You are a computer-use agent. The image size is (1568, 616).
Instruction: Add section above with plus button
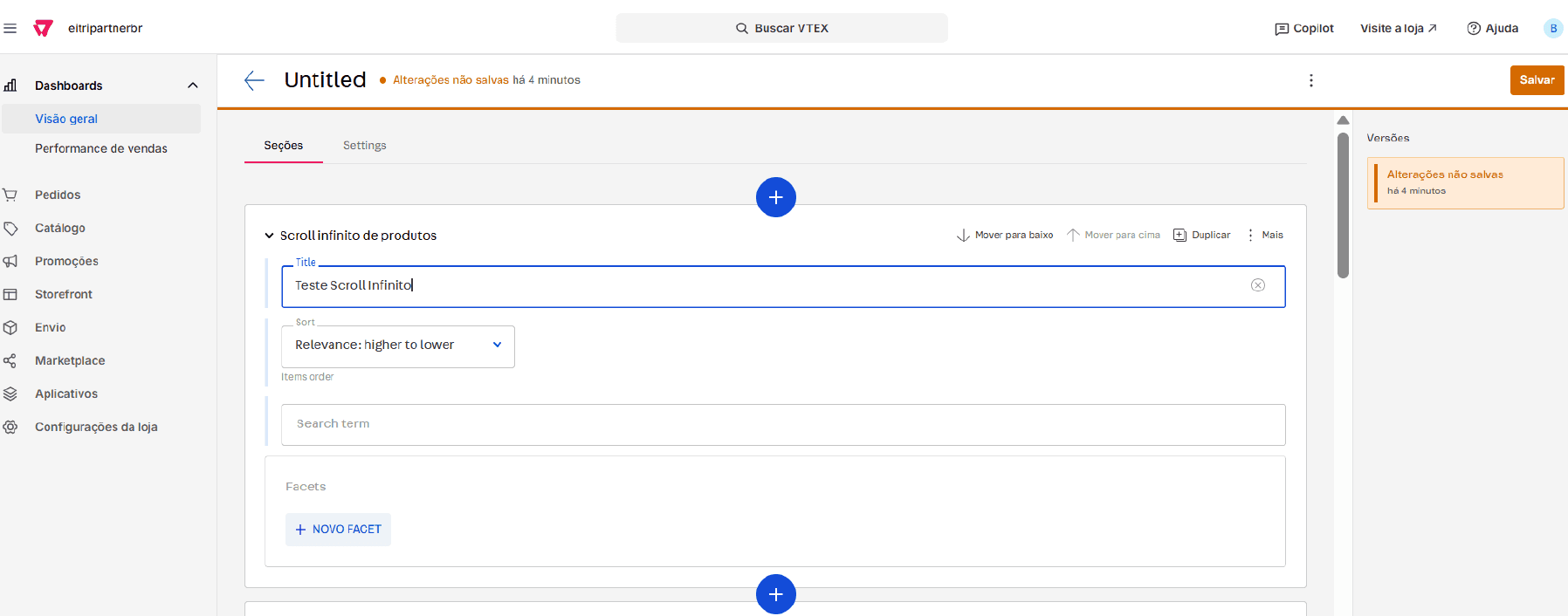point(775,197)
